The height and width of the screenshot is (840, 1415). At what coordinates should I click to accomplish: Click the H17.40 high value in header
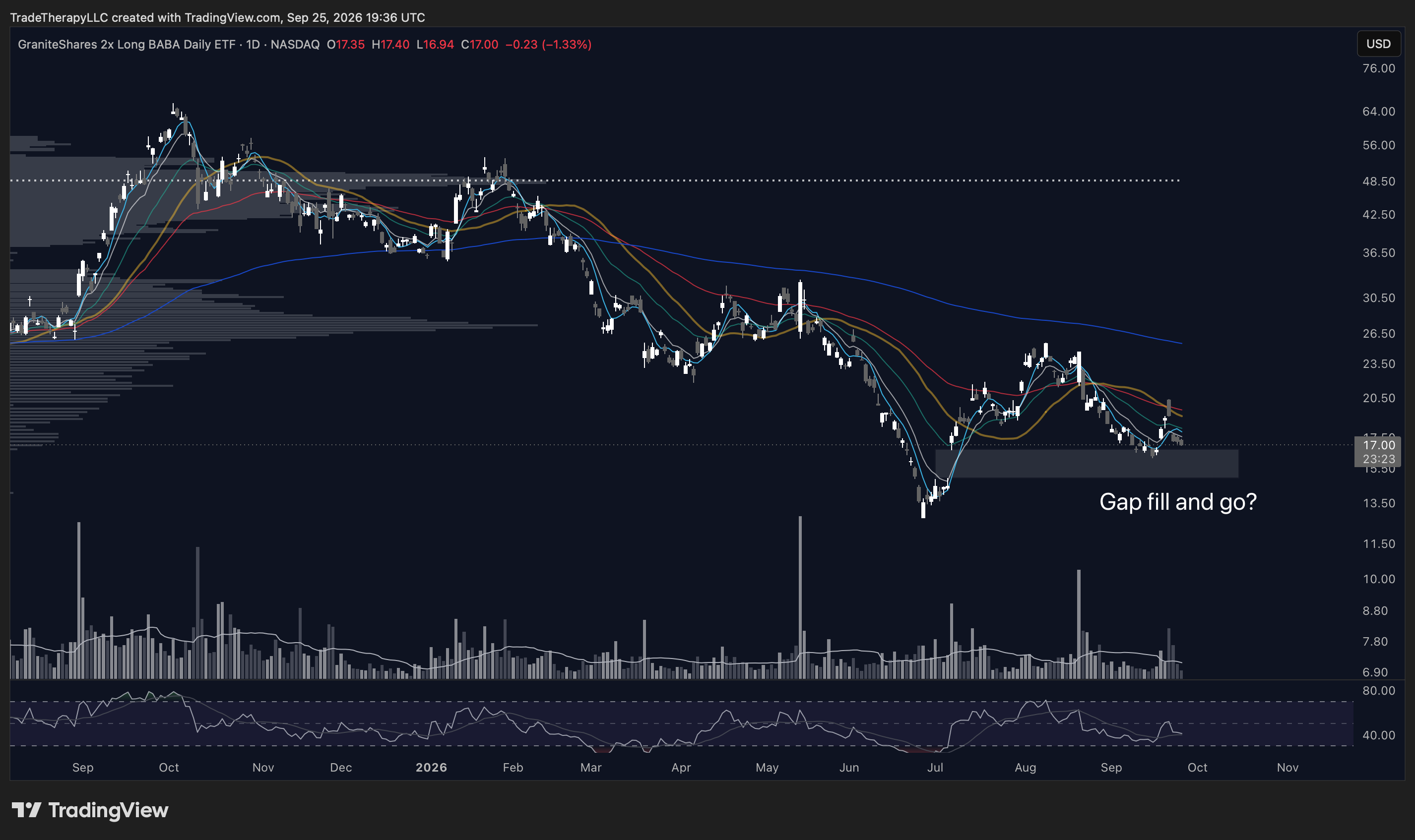pyautogui.click(x=390, y=44)
